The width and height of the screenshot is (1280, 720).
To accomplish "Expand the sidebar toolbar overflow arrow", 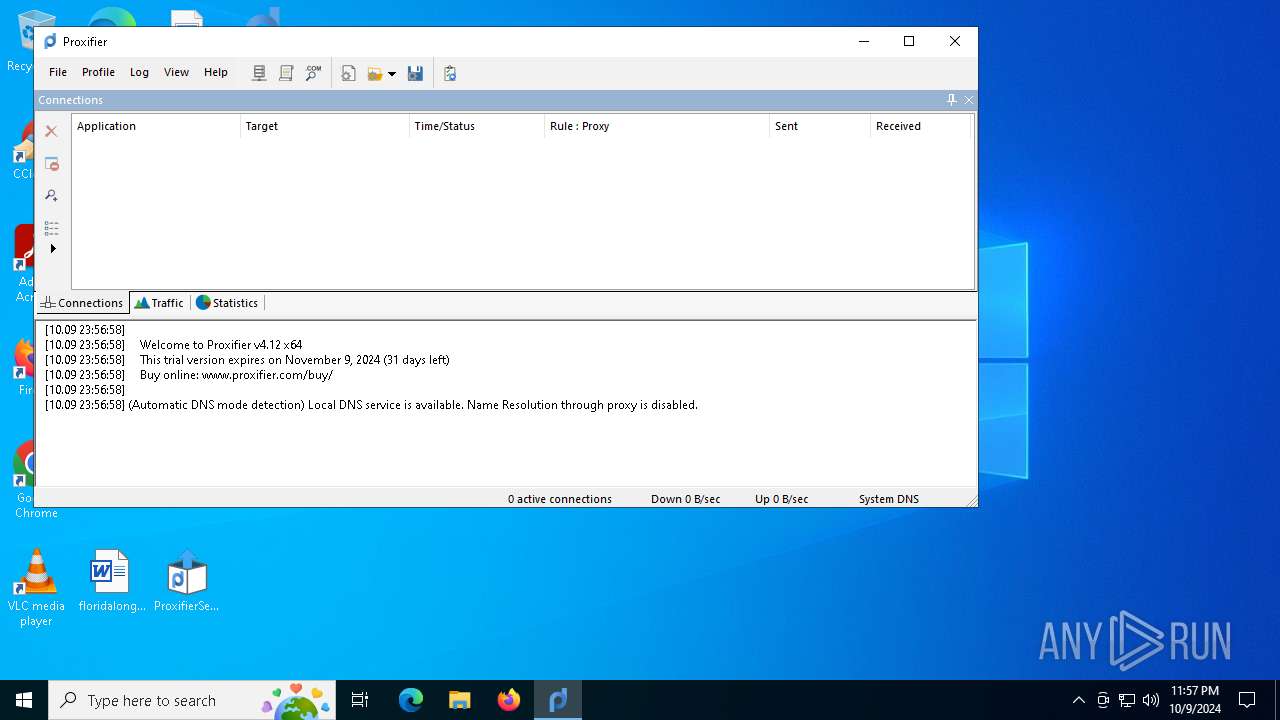I will pyautogui.click(x=53, y=248).
